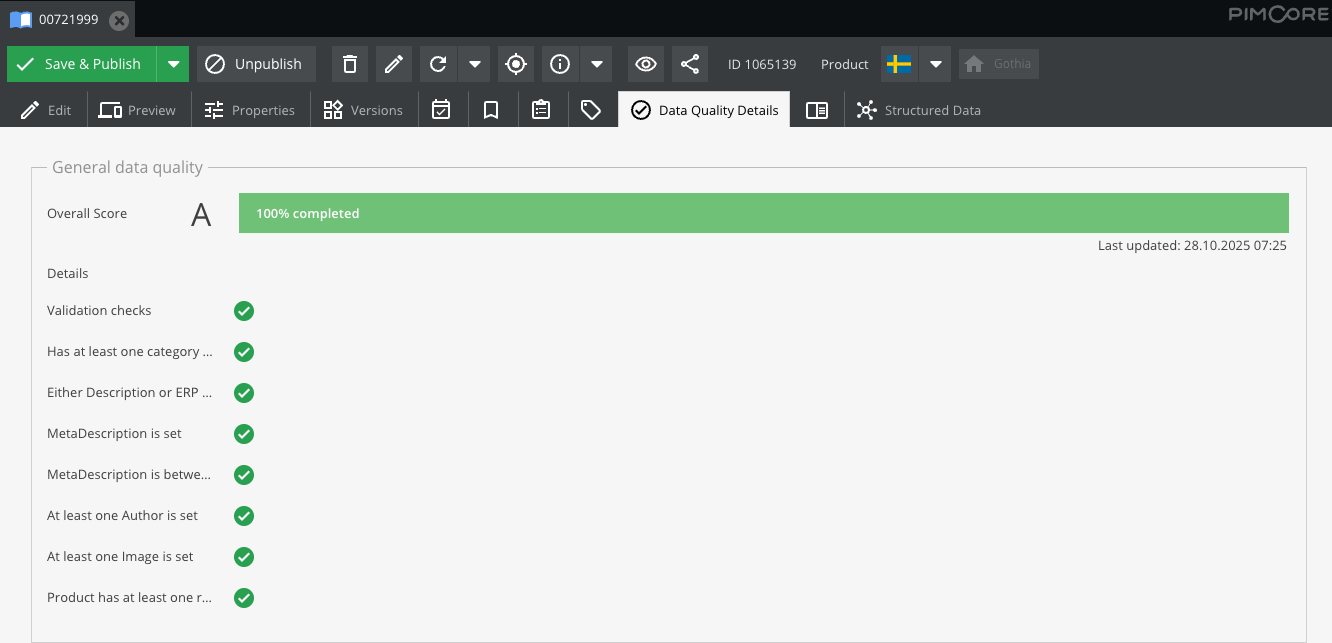Click the reload icon
This screenshot has width=1332, height=643.
point(438,64)
